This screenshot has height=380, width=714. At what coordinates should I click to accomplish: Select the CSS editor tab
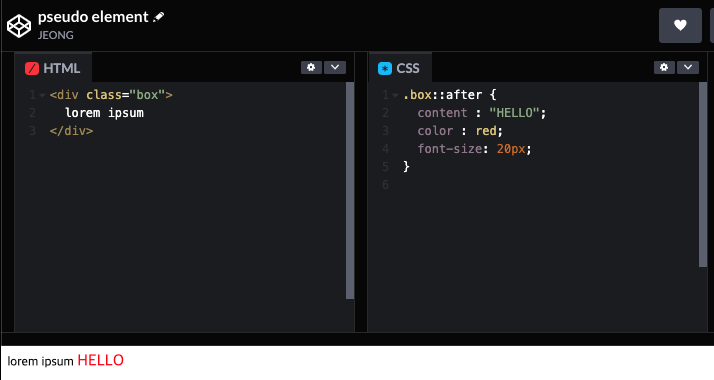pyautogui.click(x=399, y=68)
